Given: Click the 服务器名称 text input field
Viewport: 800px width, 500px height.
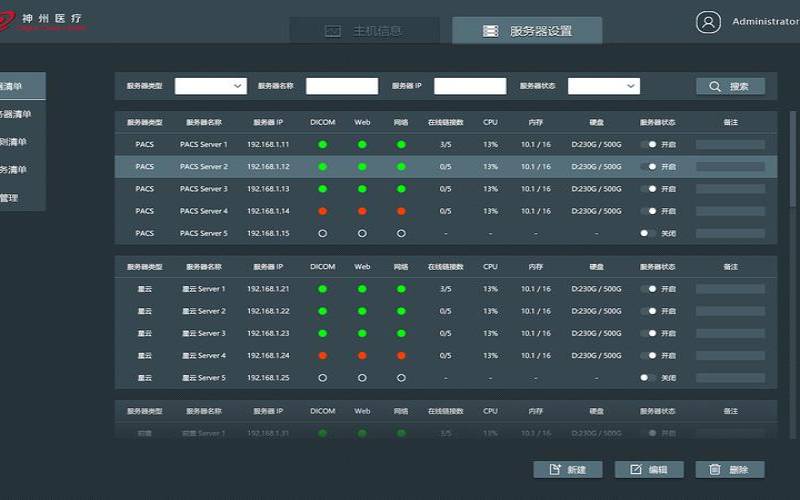Looking at the screenshot, I should click(342, 86).
